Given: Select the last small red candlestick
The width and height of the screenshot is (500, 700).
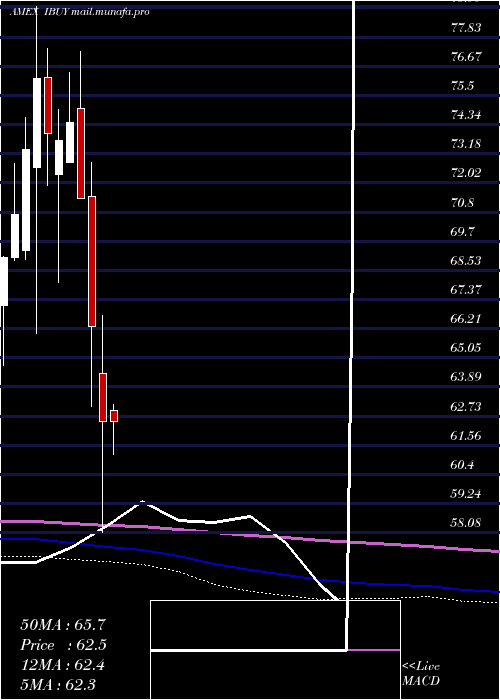Looking at the screenshot, I should 114,416.
